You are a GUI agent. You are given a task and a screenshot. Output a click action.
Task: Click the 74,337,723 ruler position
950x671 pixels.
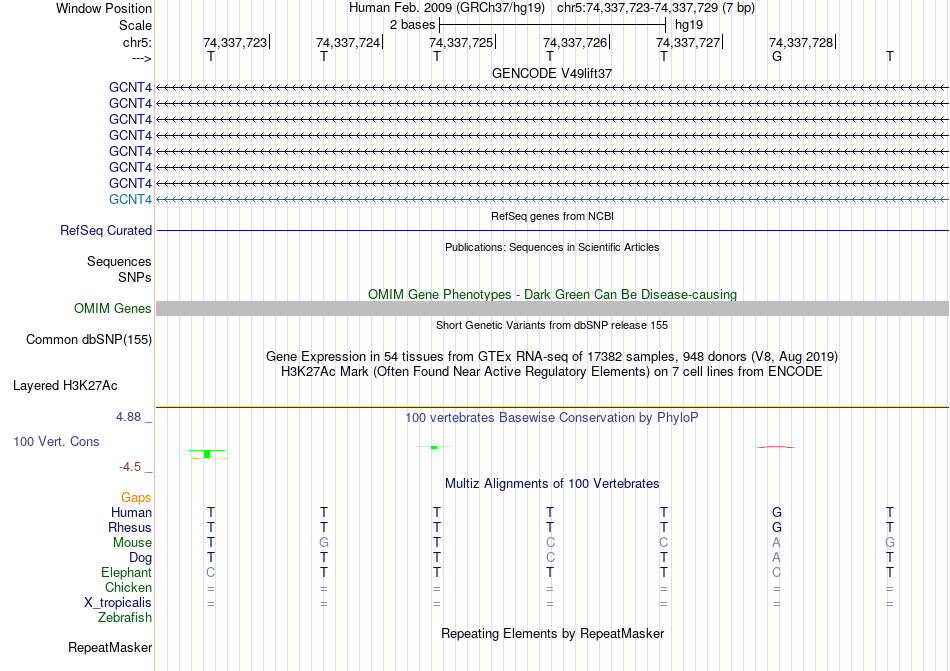[235, 42]
